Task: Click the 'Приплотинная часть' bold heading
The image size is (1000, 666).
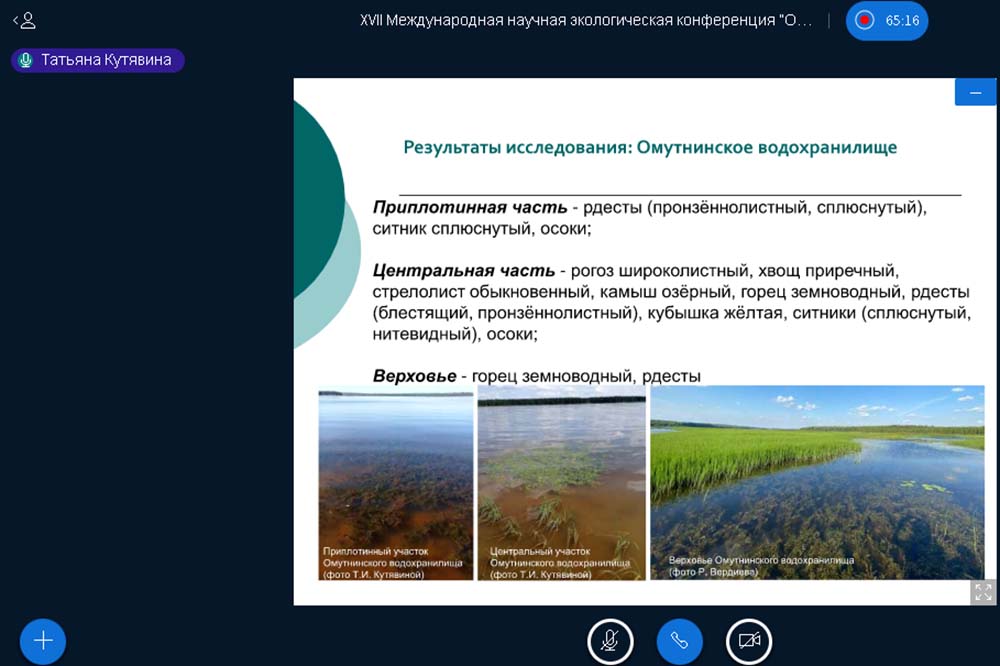Action: point(470,208)
